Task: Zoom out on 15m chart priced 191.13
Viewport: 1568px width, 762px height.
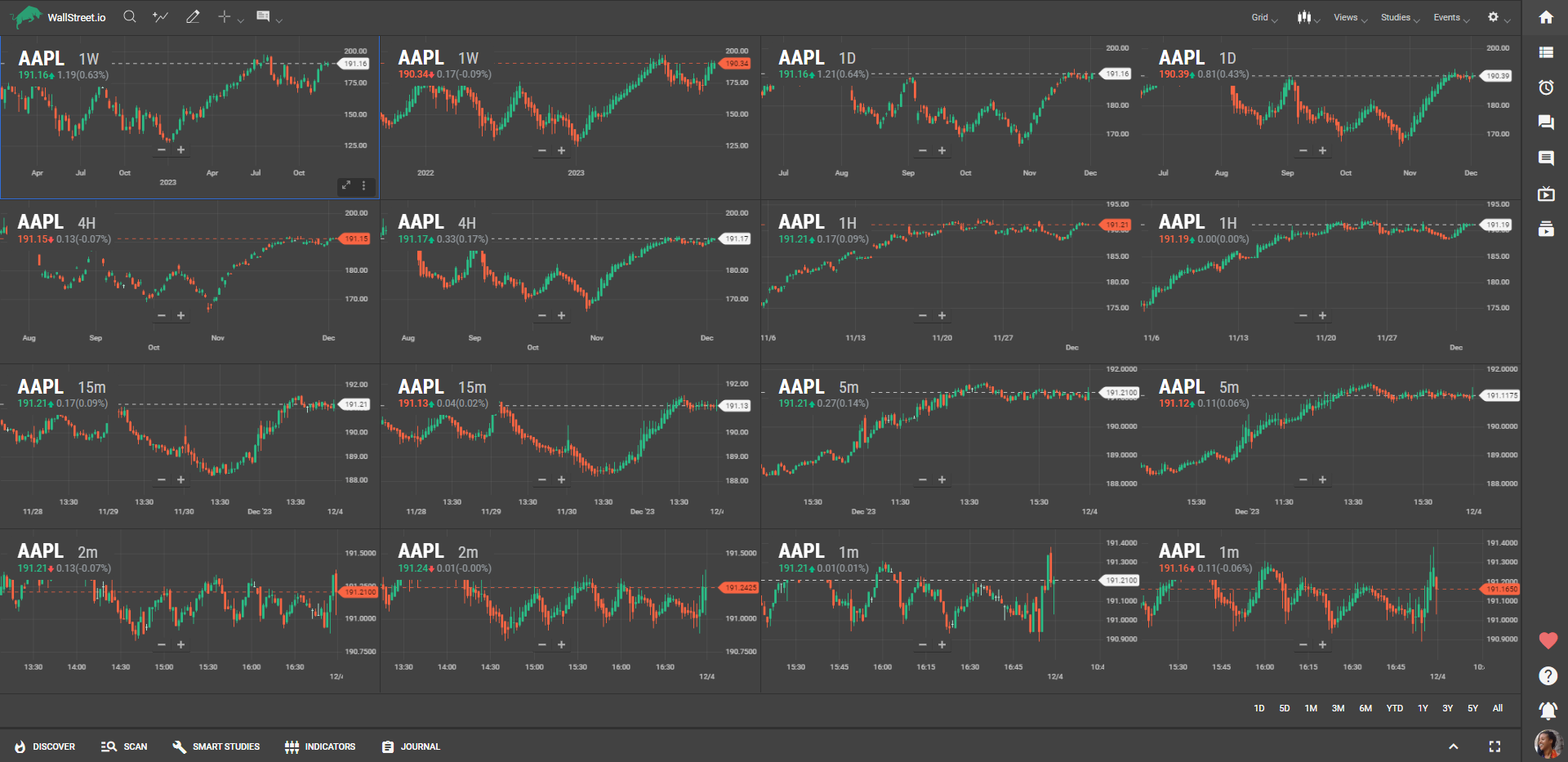Action: [541, 479]
